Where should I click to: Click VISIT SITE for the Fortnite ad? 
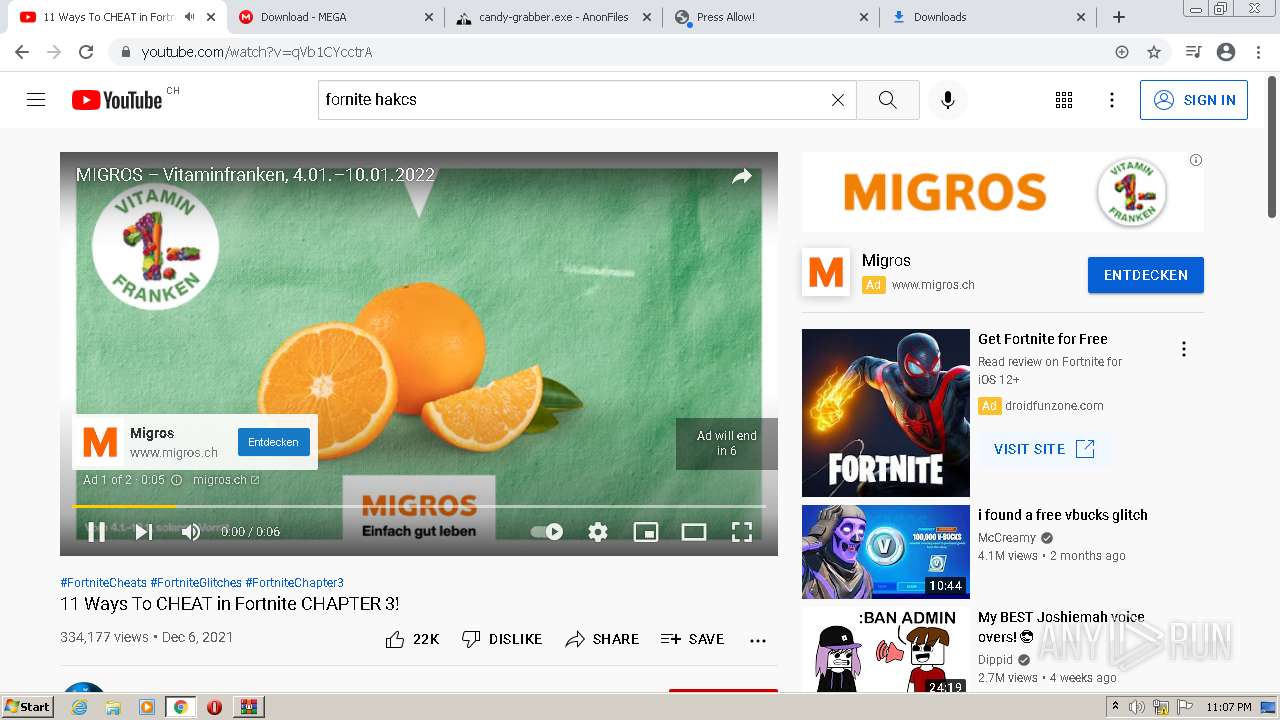tap(1045, 449)
